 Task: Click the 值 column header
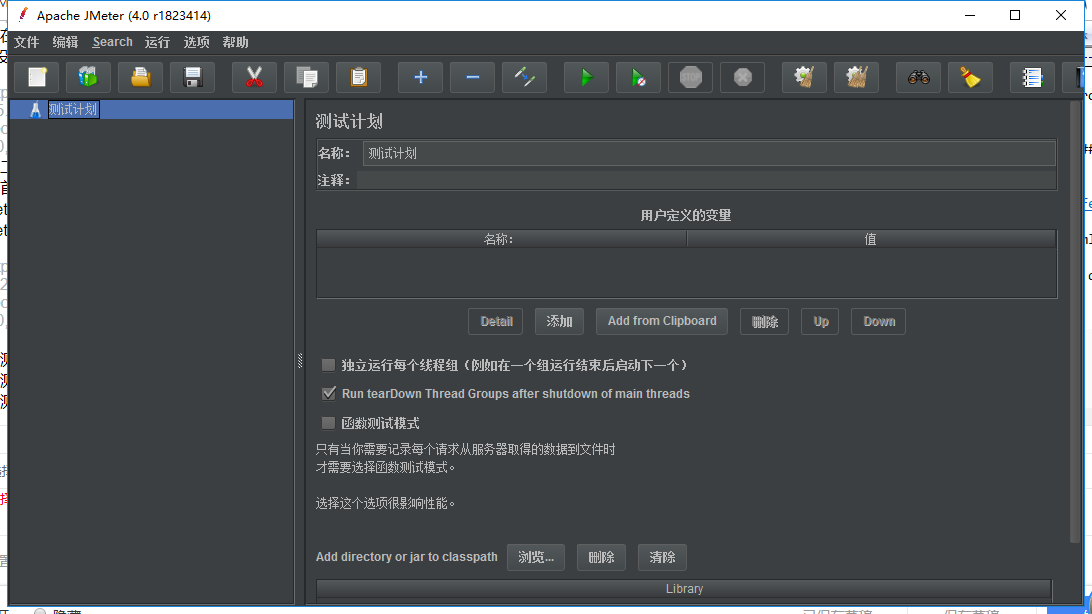871,239
